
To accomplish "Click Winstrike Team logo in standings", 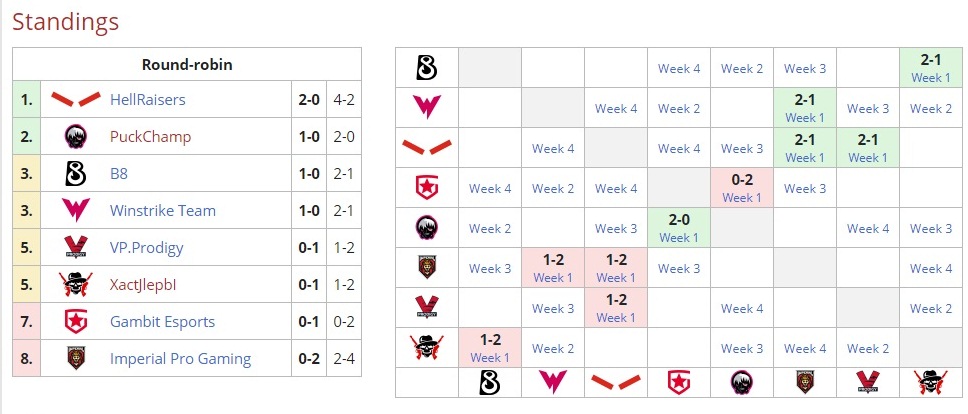I will [76, 211].
